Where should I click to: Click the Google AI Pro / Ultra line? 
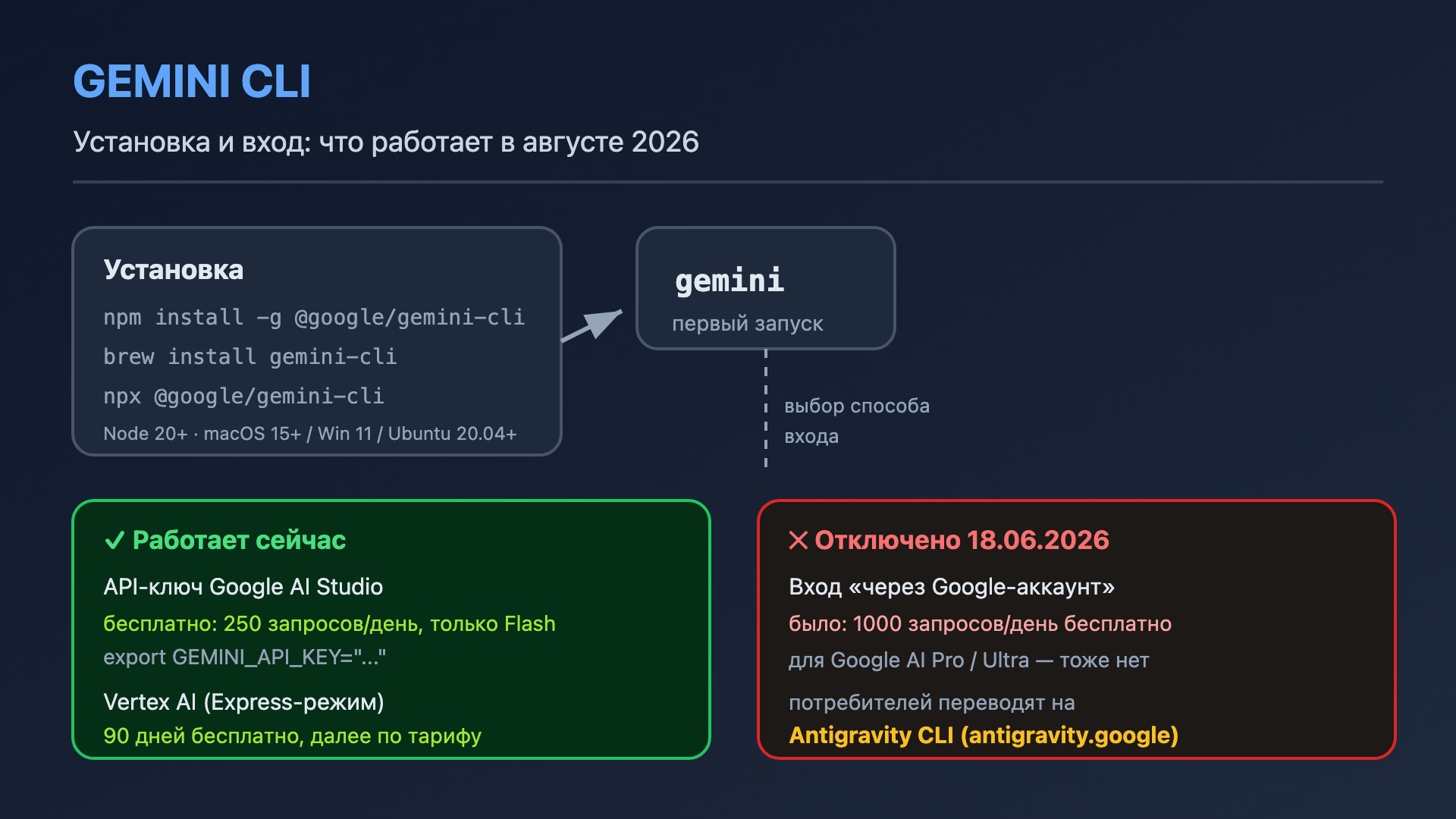click(968, 661)
